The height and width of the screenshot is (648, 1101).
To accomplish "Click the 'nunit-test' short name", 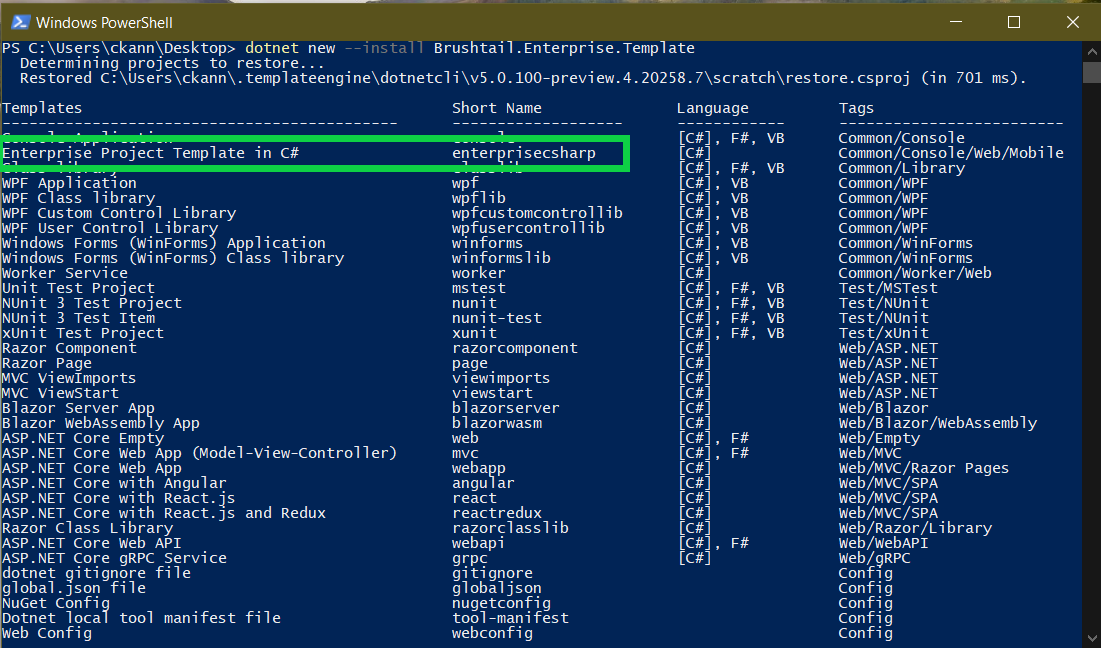I will [496, 318].
